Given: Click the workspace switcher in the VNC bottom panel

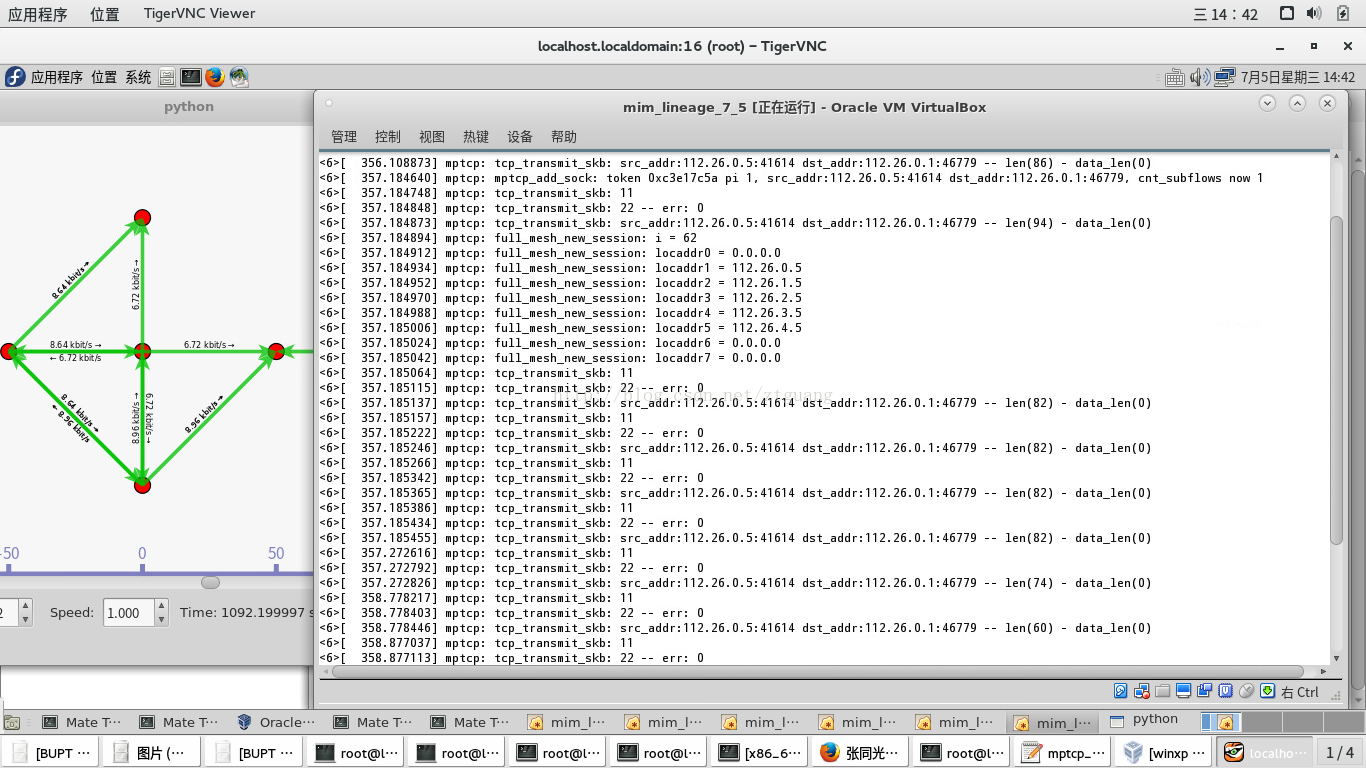Looking at the screenshot, I should coord(1281,722).
